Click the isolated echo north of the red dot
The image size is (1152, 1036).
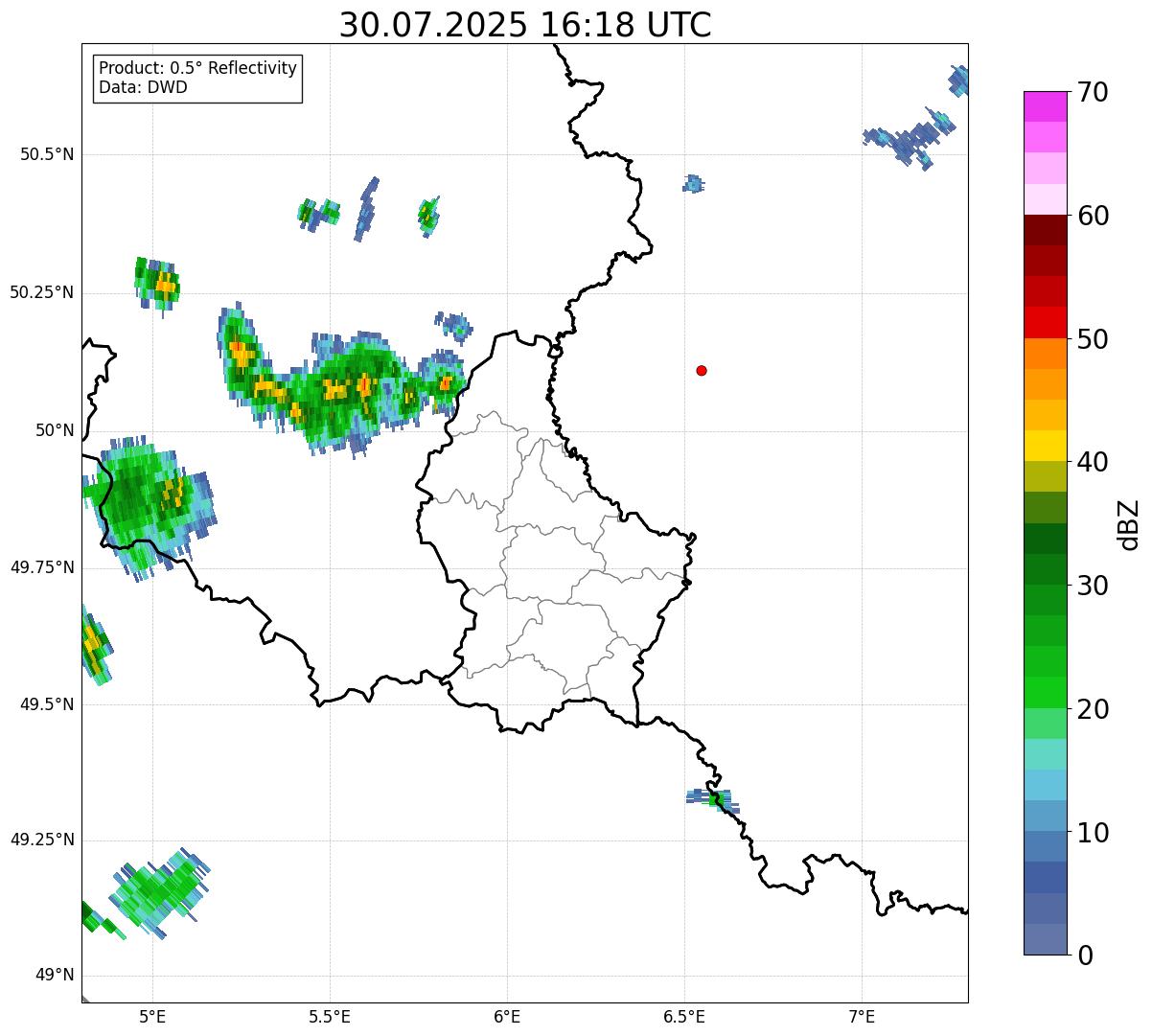(x=693, y=183)
